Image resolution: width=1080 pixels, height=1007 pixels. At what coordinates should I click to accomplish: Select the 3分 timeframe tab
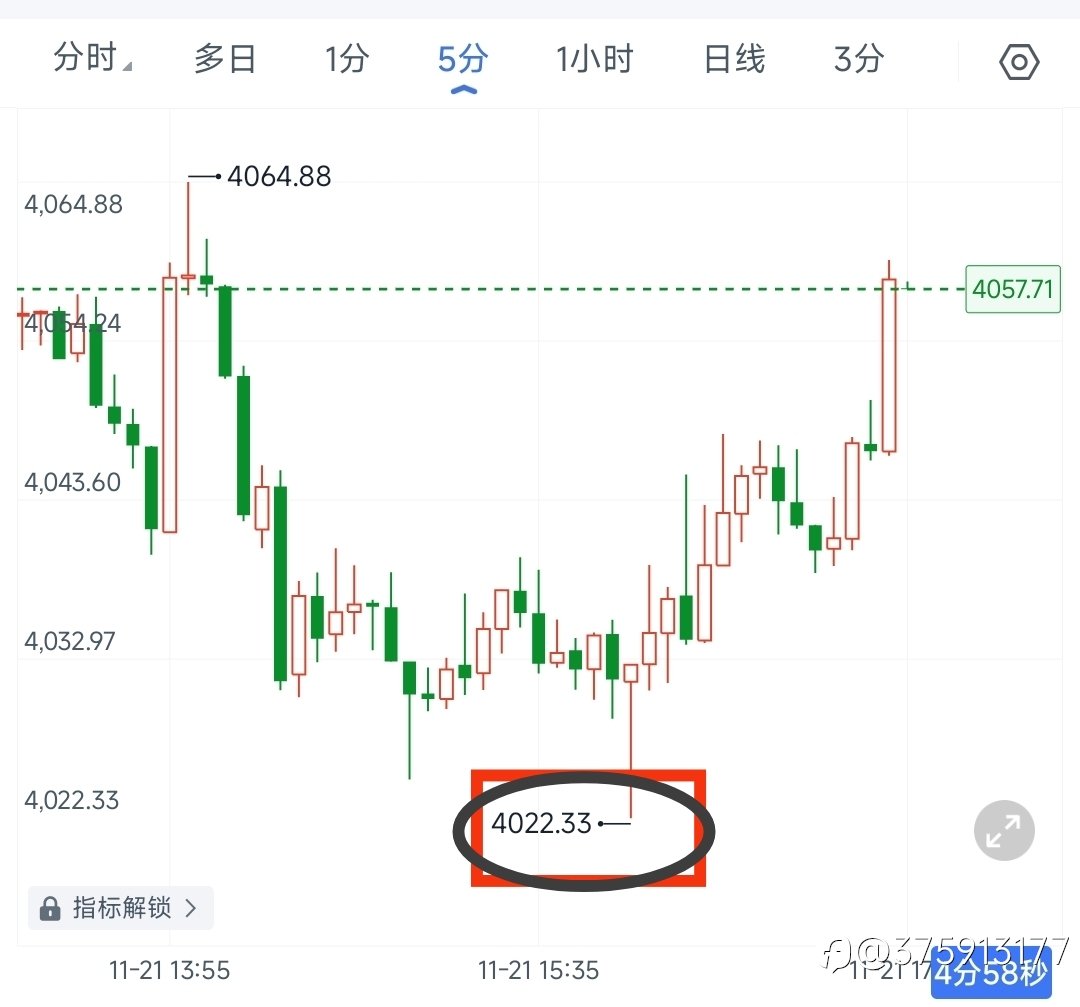tap(858, 59)
